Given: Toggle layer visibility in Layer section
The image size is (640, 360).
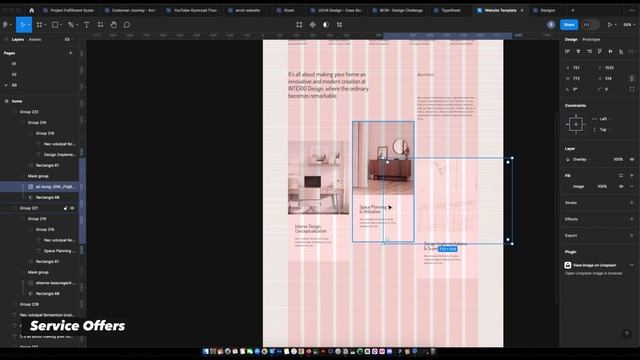Looking at the screenshot, I should [x=632, y=160].
